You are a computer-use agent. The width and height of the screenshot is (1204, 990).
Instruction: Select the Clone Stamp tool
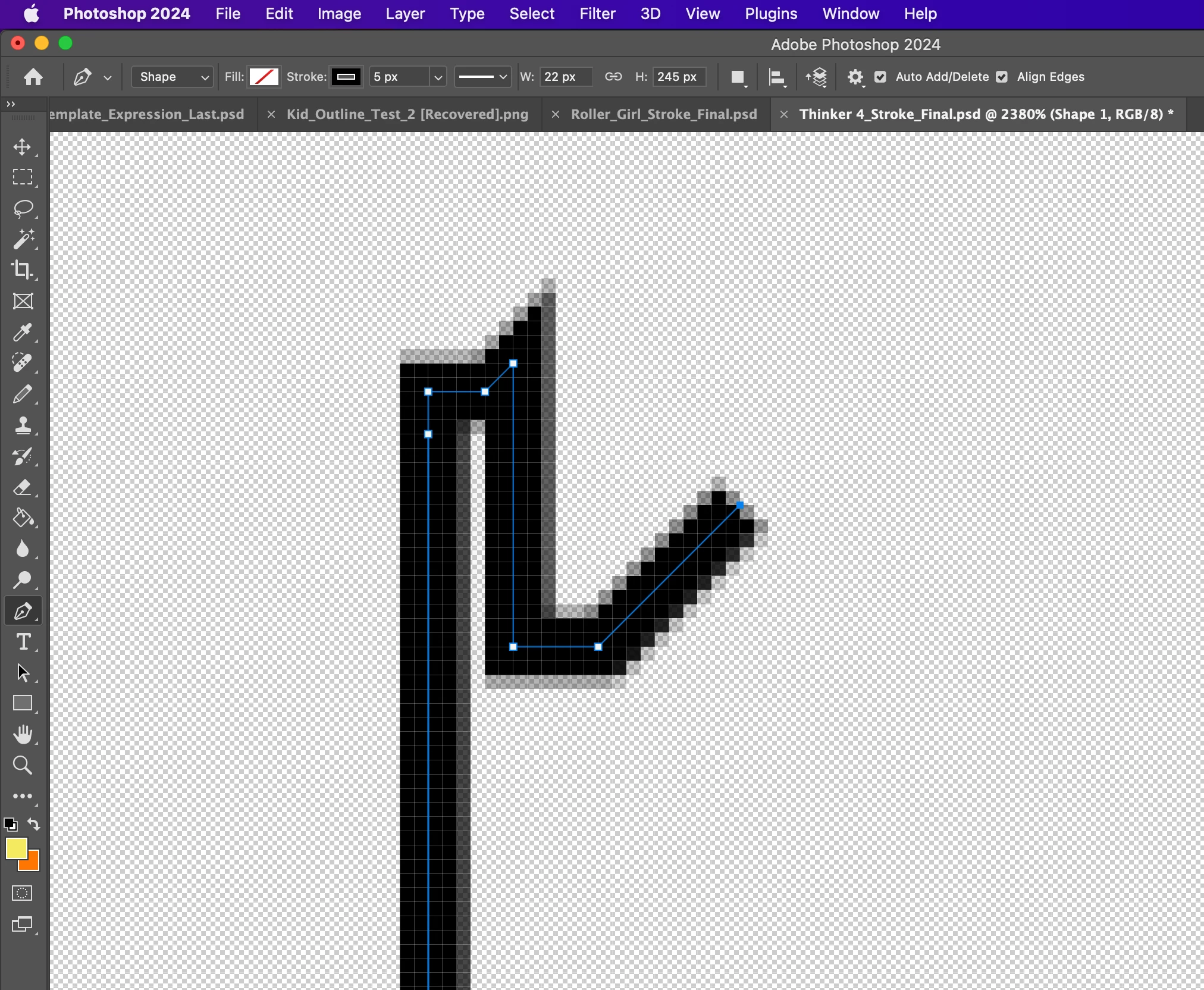pos(23,425)
